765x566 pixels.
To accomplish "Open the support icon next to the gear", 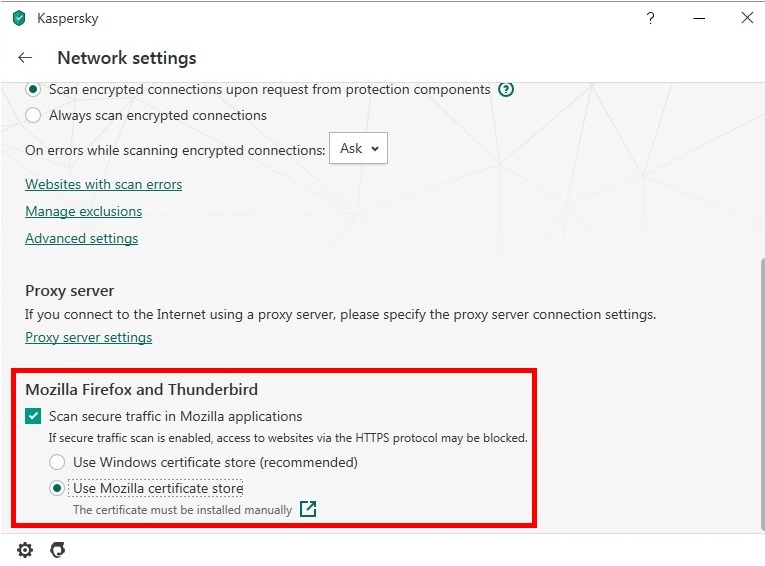I will (x=57, y=550).
